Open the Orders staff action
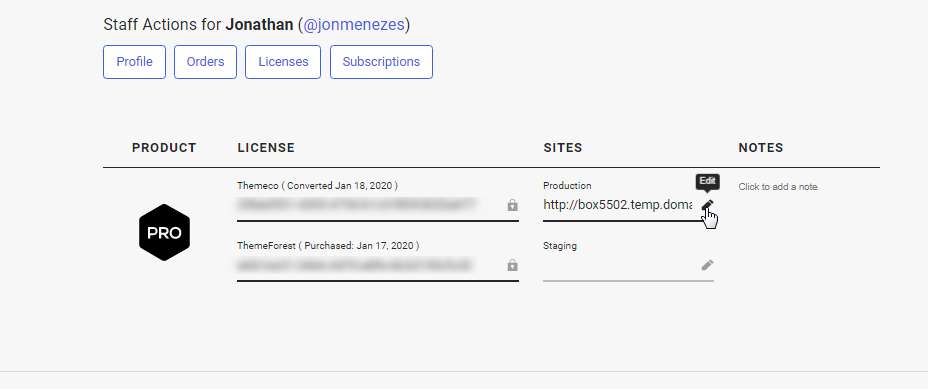 tap(205, 62)
